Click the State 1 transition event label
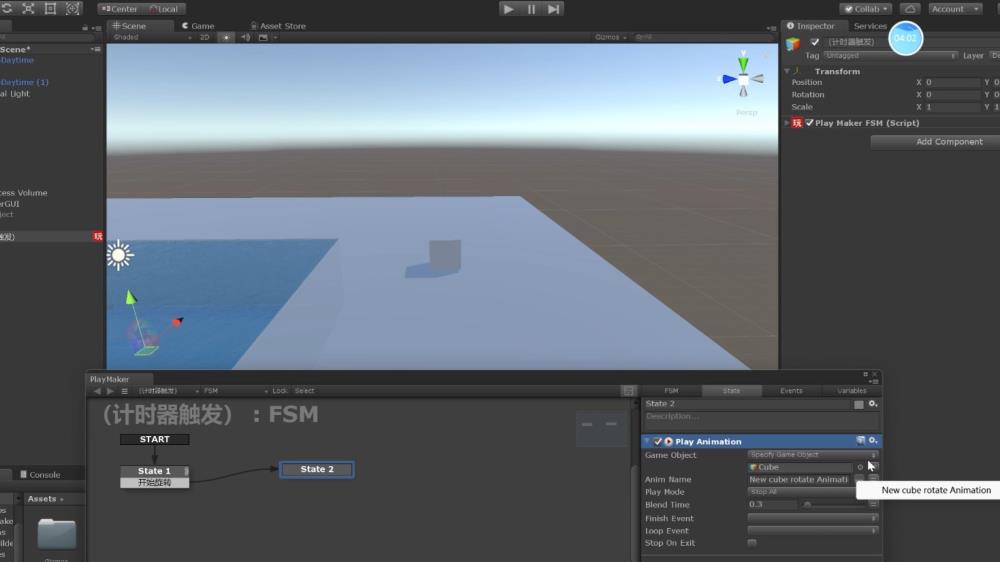Viewport: 1000px width, 562px height. 154,483
